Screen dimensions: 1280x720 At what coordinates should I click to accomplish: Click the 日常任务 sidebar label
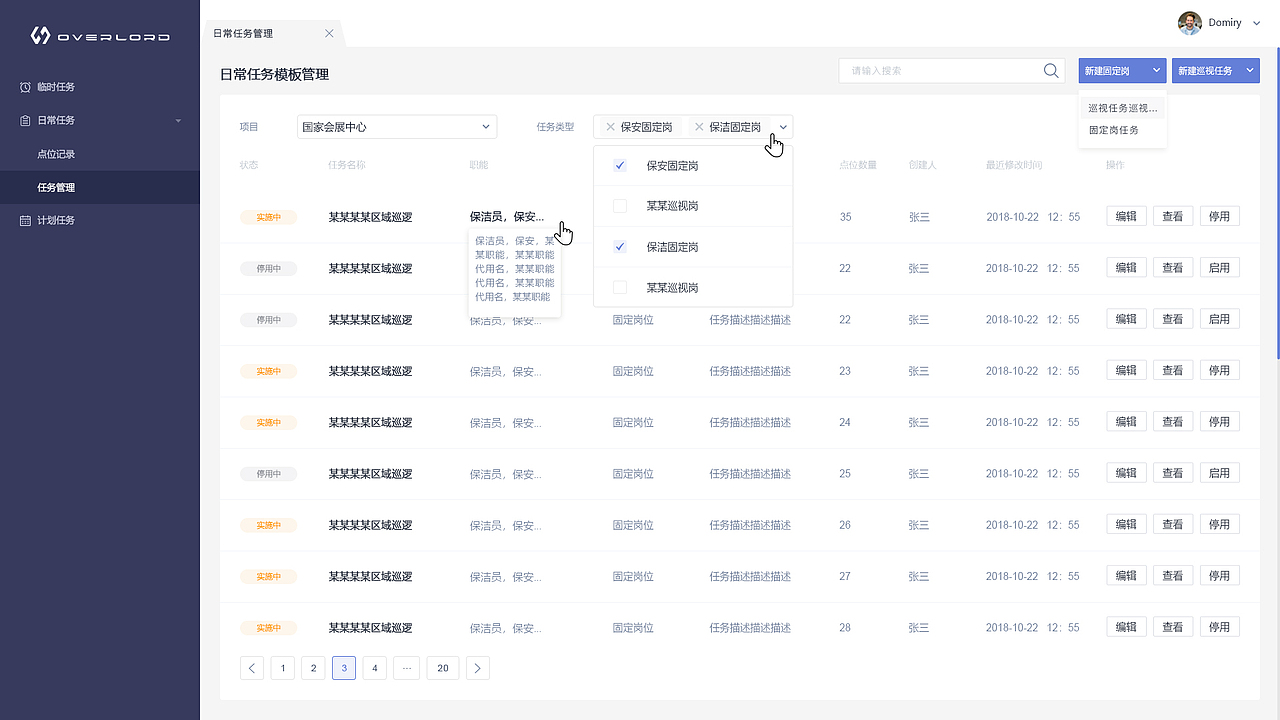(56, 120)
